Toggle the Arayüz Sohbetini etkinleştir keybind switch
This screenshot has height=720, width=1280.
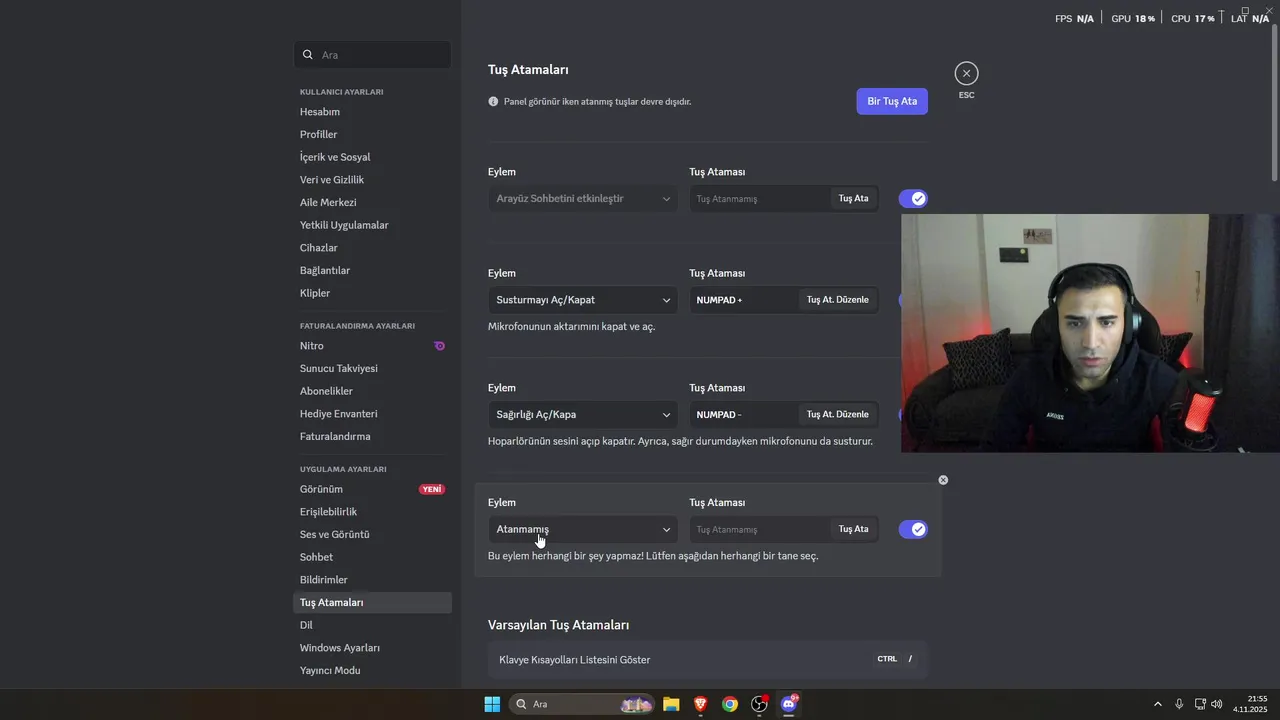pyautogui.click(x=913, y=198)
